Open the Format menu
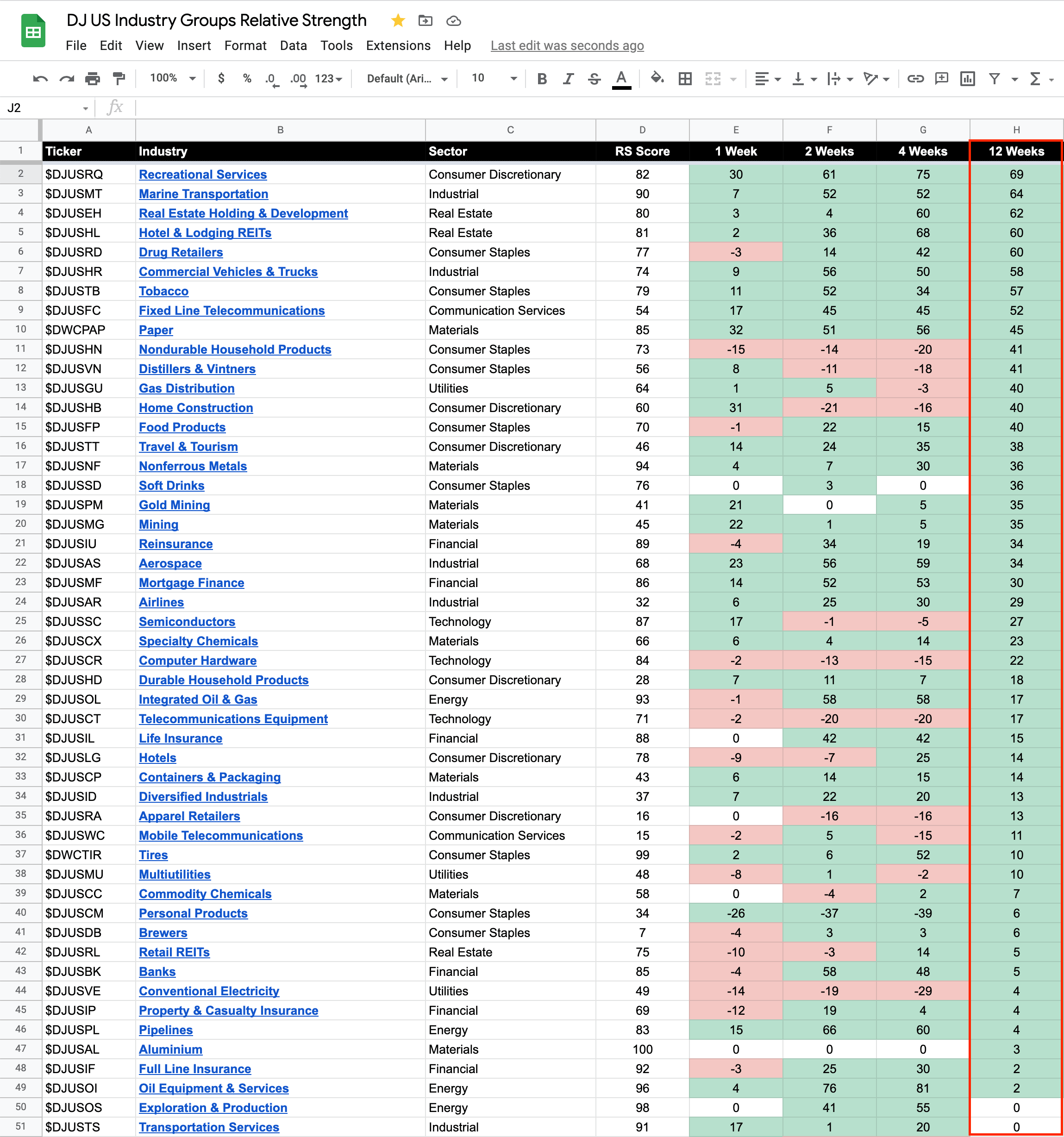The image size is (1064, 1137). (x=245, y=46)
